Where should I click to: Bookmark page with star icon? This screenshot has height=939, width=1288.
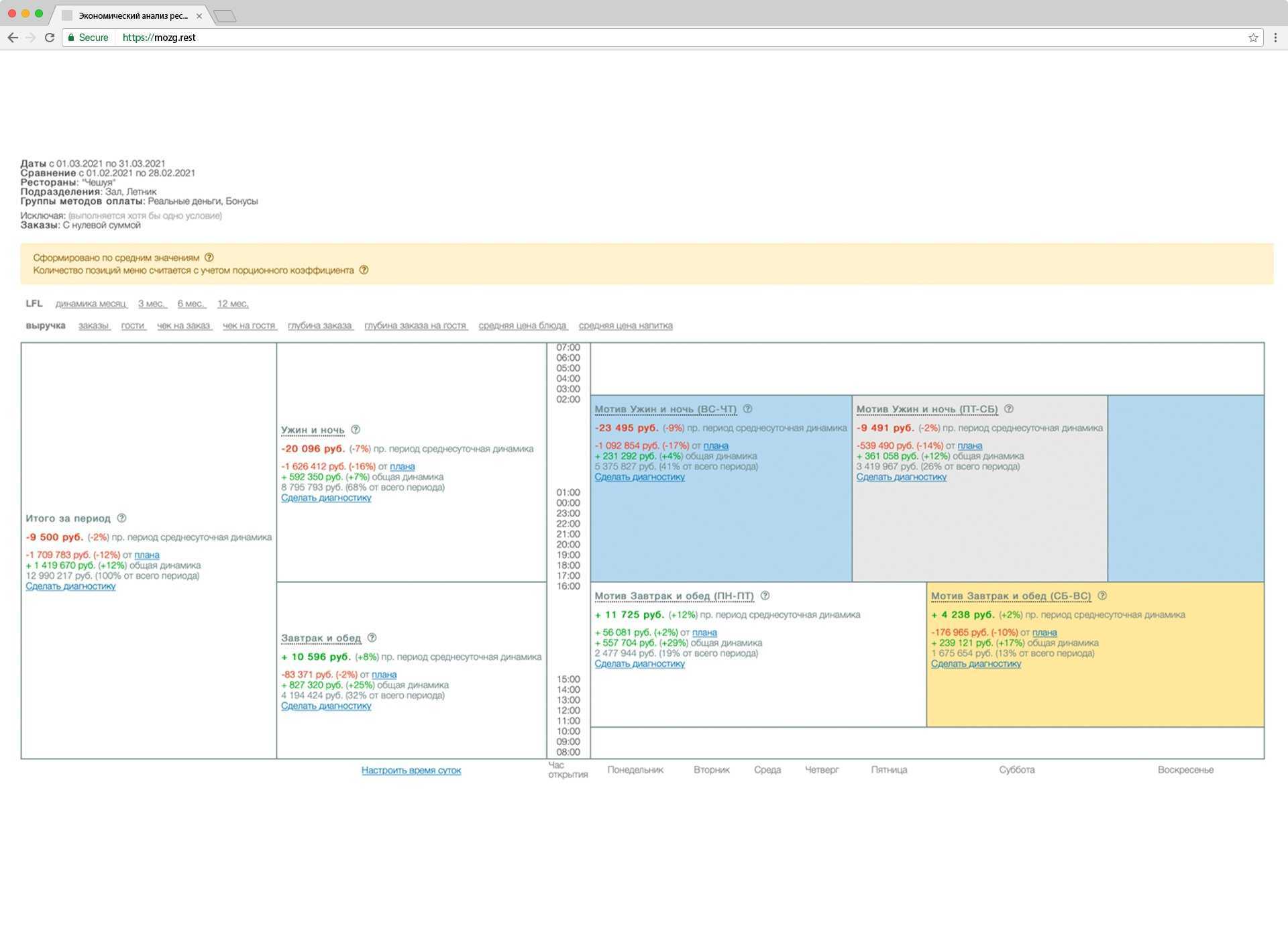point(1252,38)
